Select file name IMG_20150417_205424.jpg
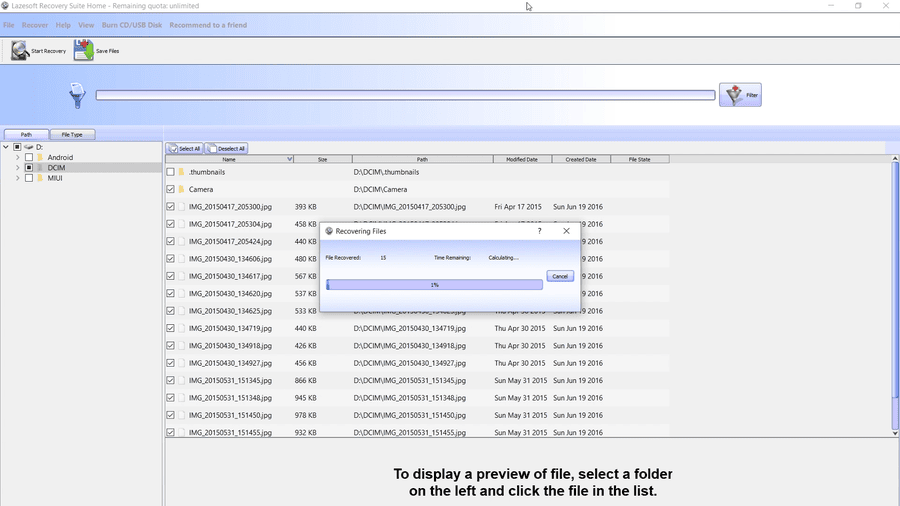Image resolution: width=900 pixels, height=506 pixels. tap(230, 242)
